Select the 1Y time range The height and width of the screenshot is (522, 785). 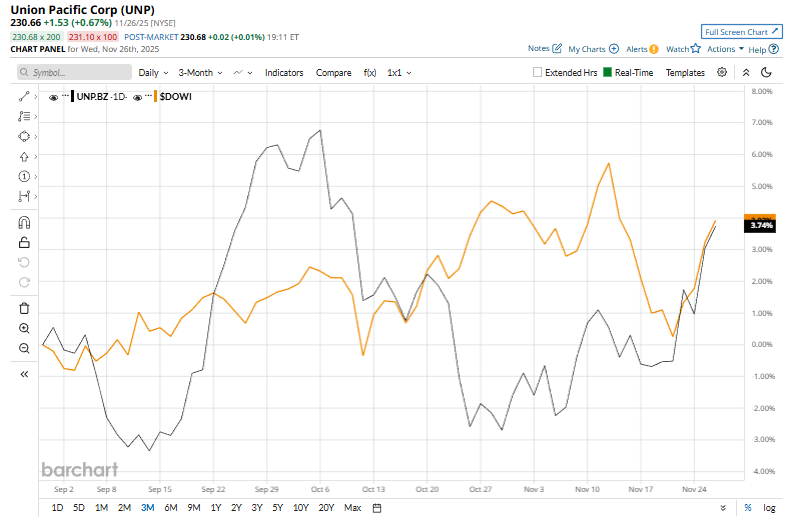click(x=216, y=508)
